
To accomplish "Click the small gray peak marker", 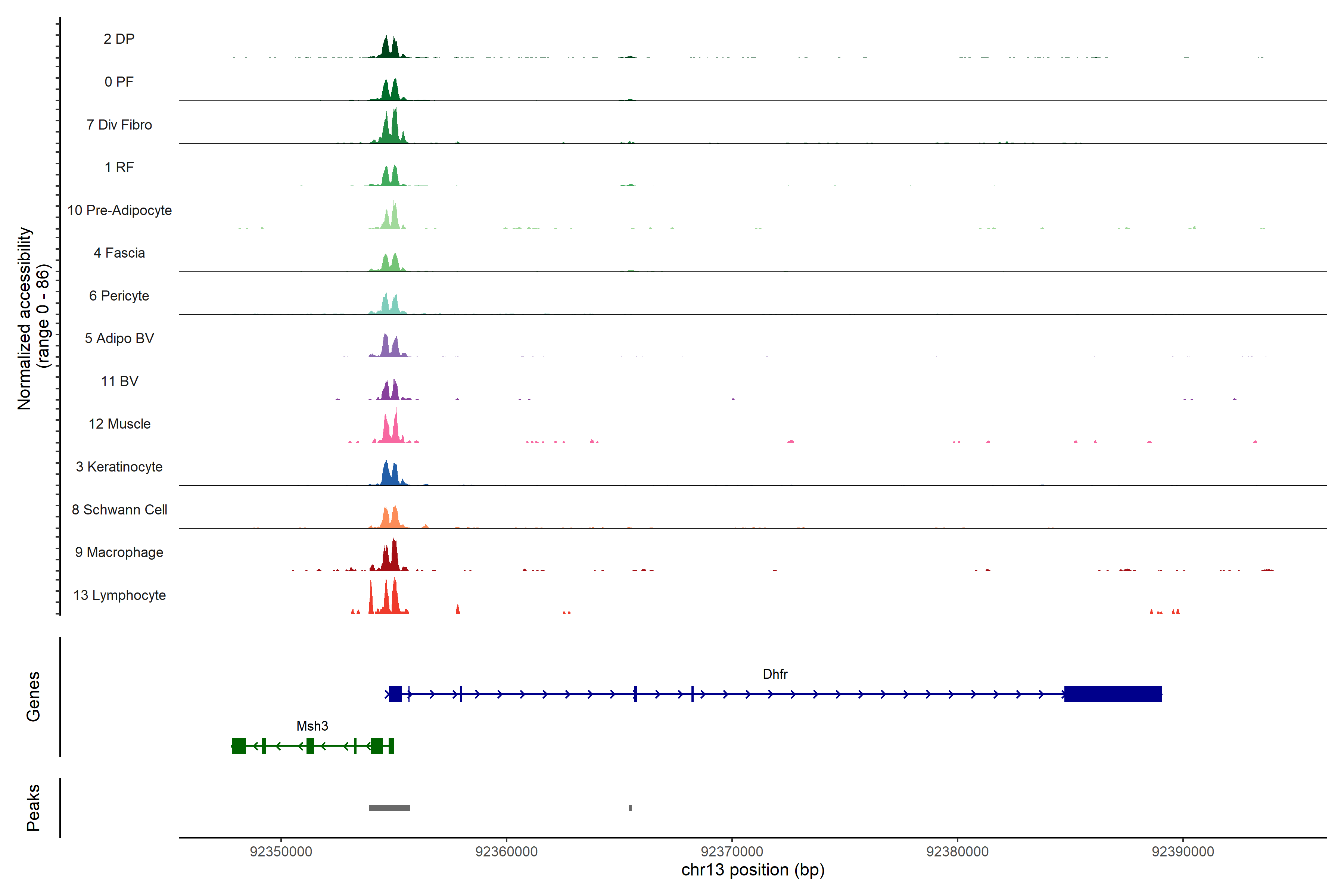I will click(630, 808).
